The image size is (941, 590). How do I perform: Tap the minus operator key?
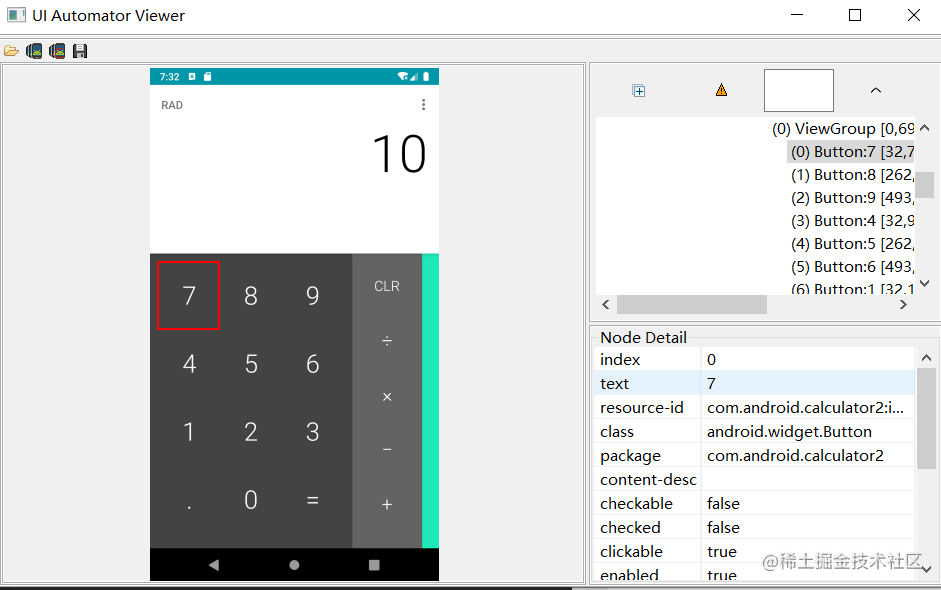(x=387, y=450)
